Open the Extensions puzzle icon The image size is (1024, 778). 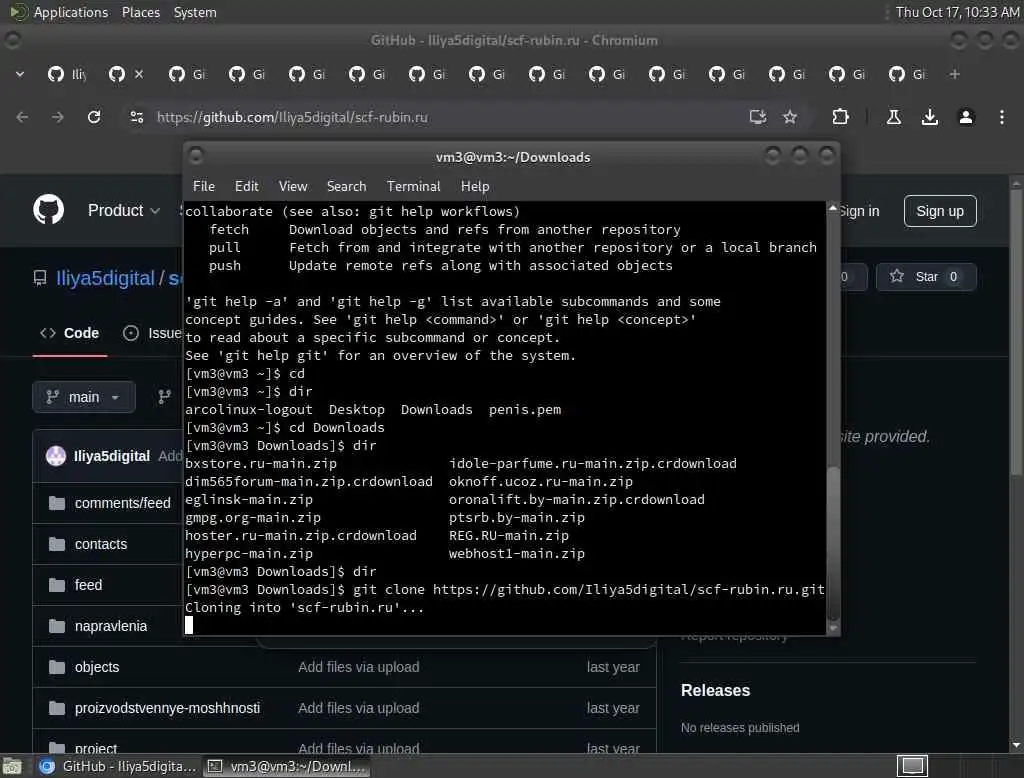[840, 117]
